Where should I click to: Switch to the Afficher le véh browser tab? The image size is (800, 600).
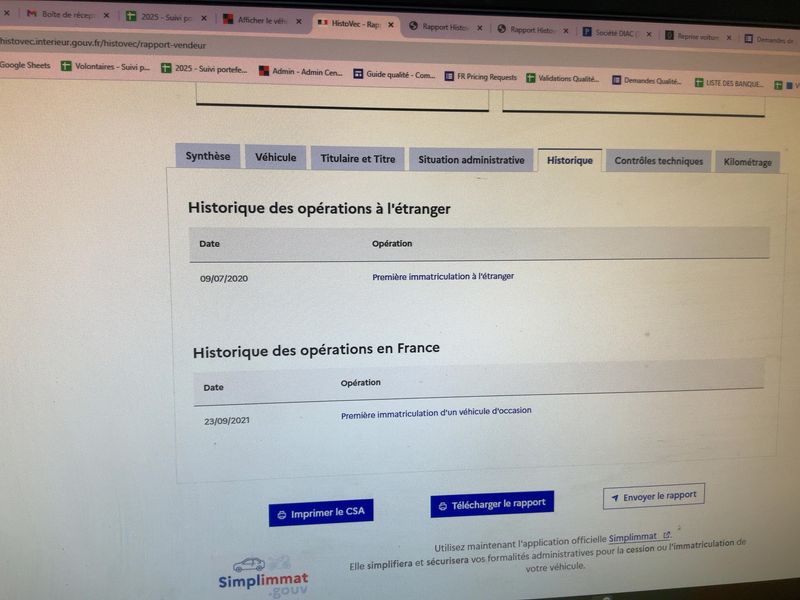click(x=255, y=20)
